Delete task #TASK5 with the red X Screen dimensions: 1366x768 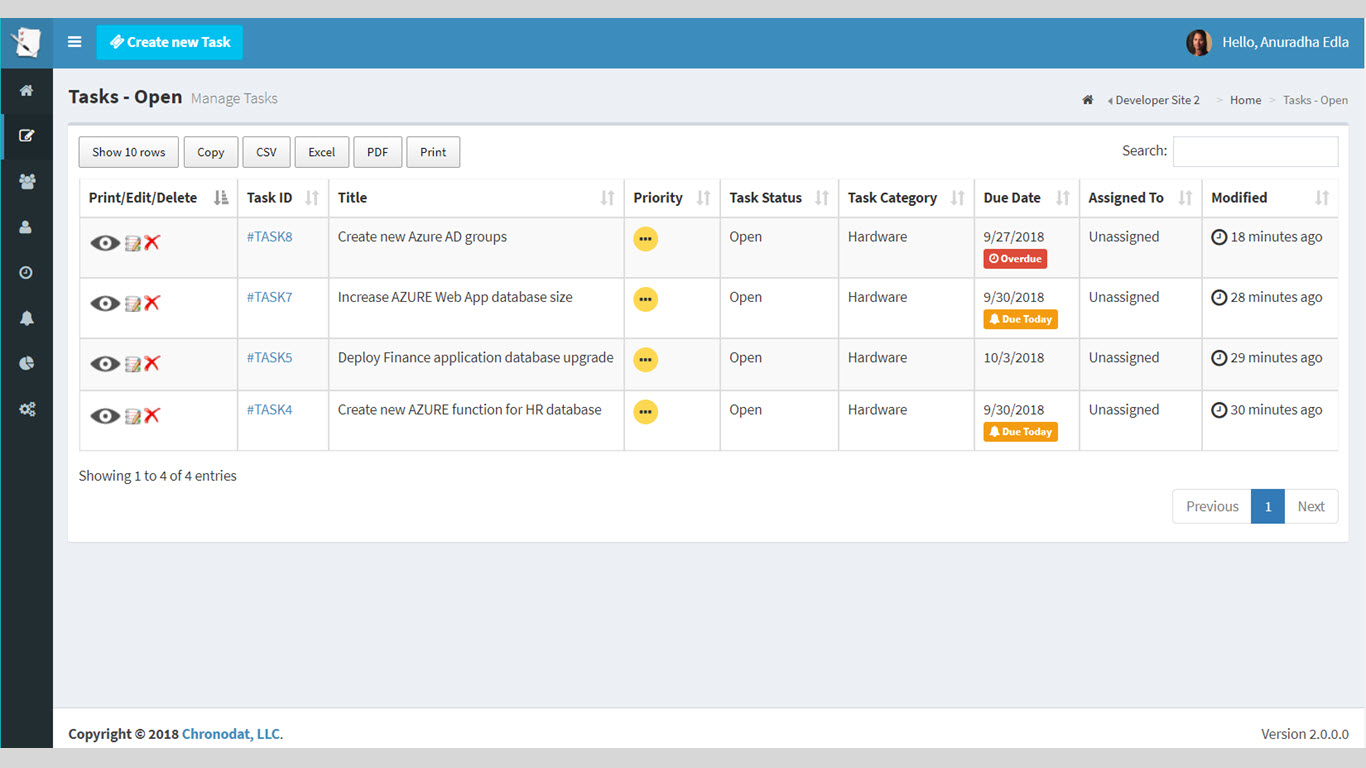click(152, 363)
